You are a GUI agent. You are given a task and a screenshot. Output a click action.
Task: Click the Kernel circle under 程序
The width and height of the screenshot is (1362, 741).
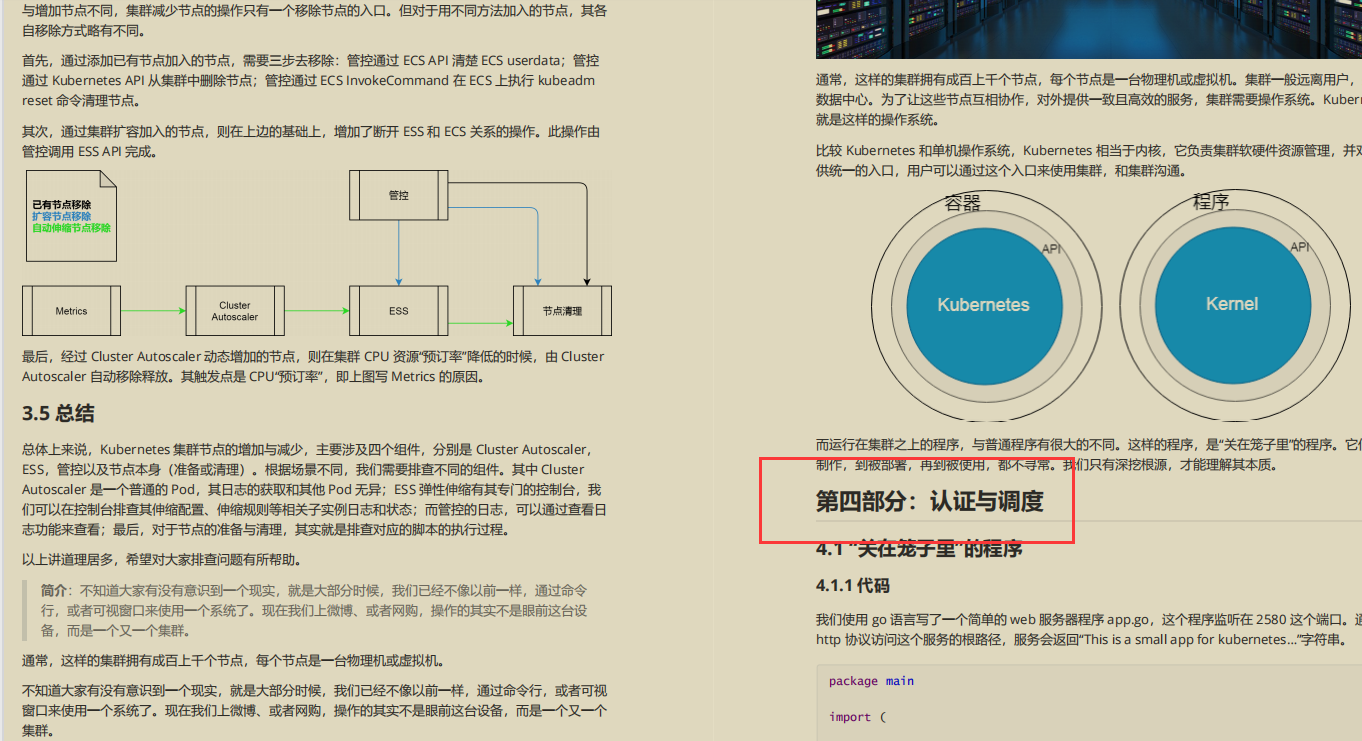[1233, 305]
